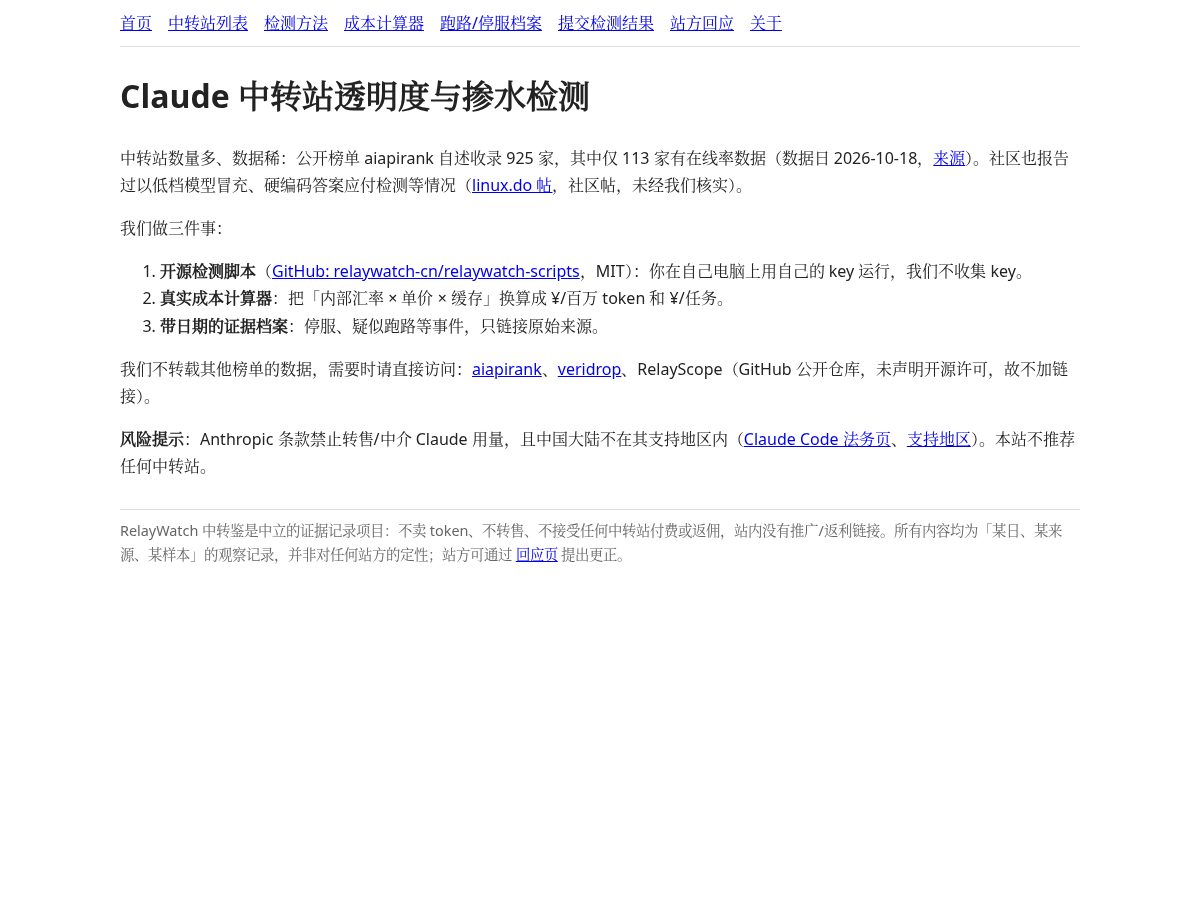Open the 检测方法 page
This screenshot has width=1200, height=900.
[x=296, y=23]
